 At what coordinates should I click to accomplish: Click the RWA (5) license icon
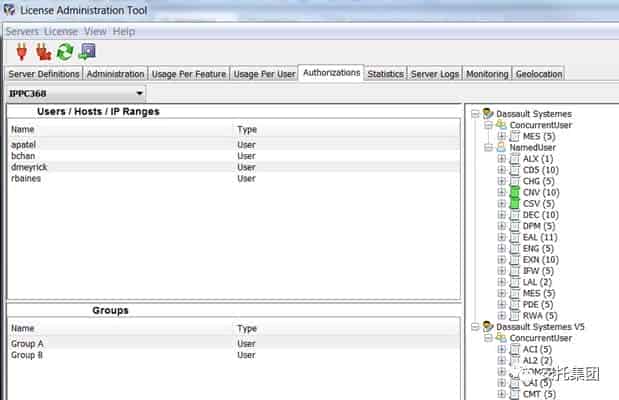tap(515, 315)
